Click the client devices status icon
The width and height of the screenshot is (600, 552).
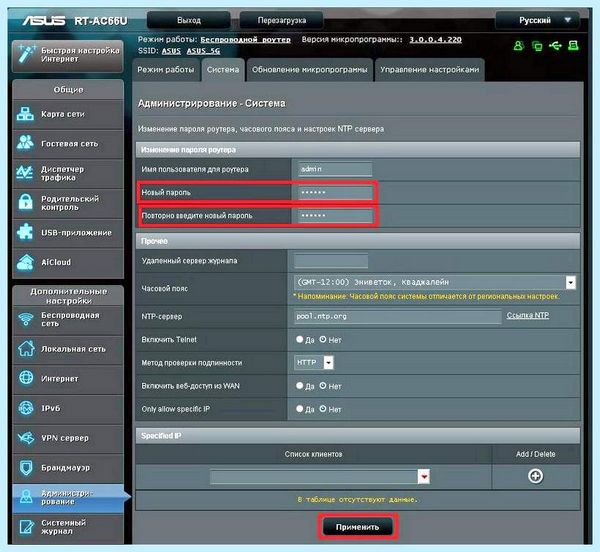click(x=537, y=46)
